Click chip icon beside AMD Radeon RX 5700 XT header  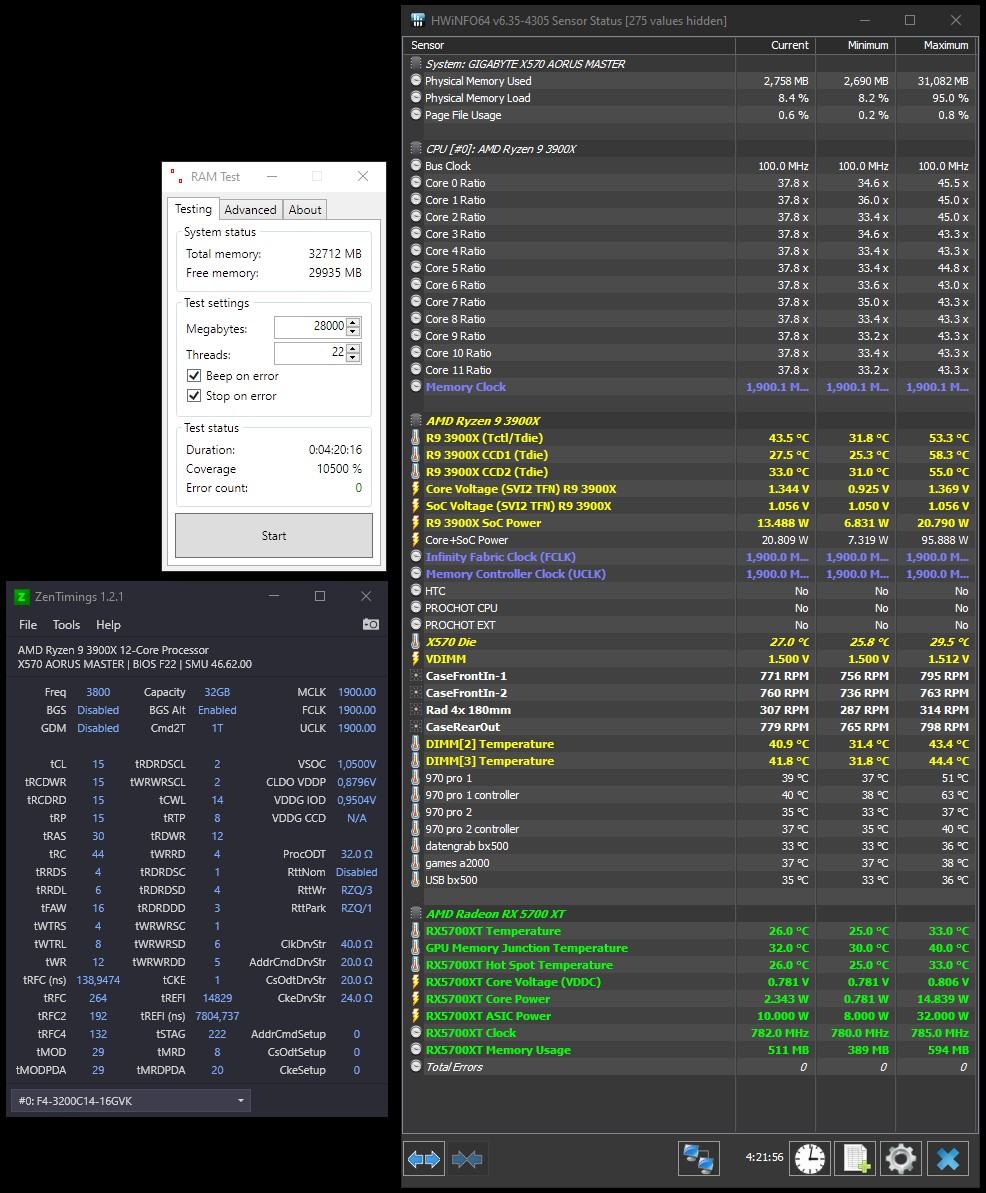(415, 913)
